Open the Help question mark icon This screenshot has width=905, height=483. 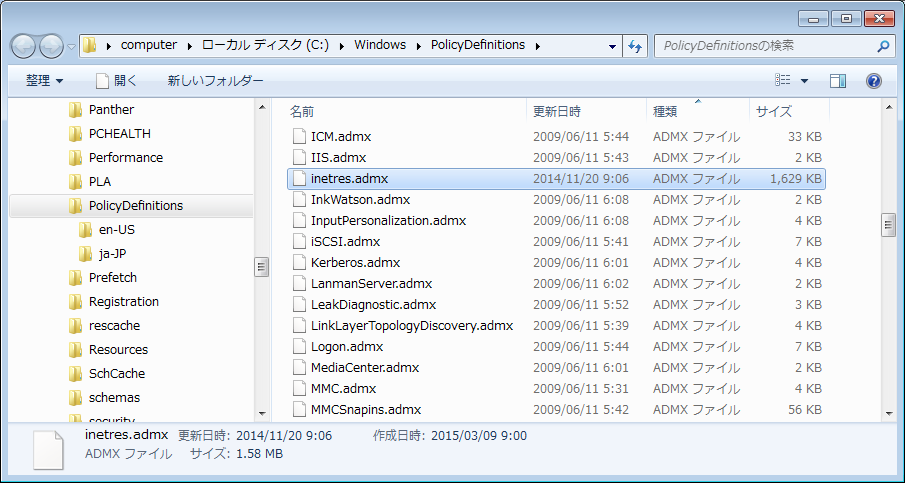click(x=873, y=80)
